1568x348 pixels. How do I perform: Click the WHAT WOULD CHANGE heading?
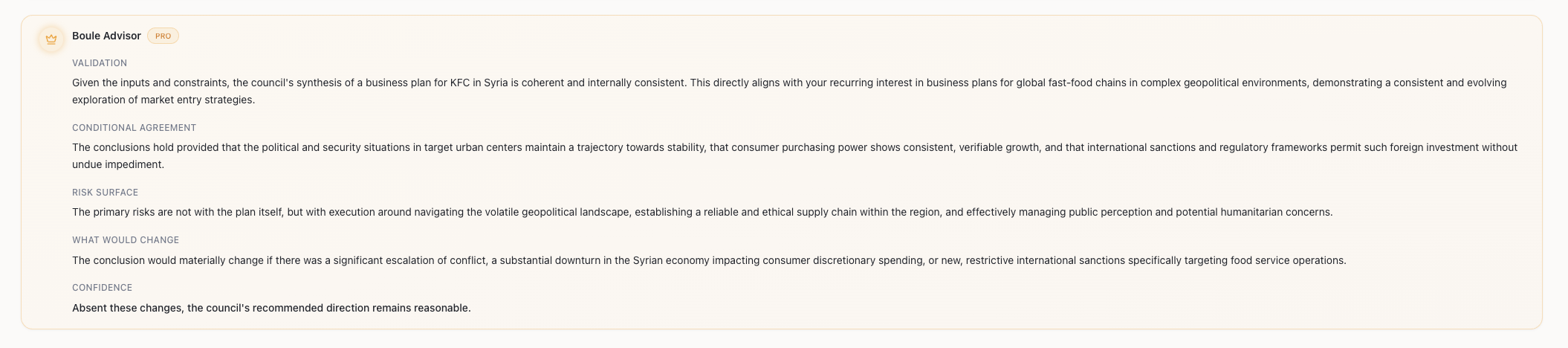(x=126, y=240)
